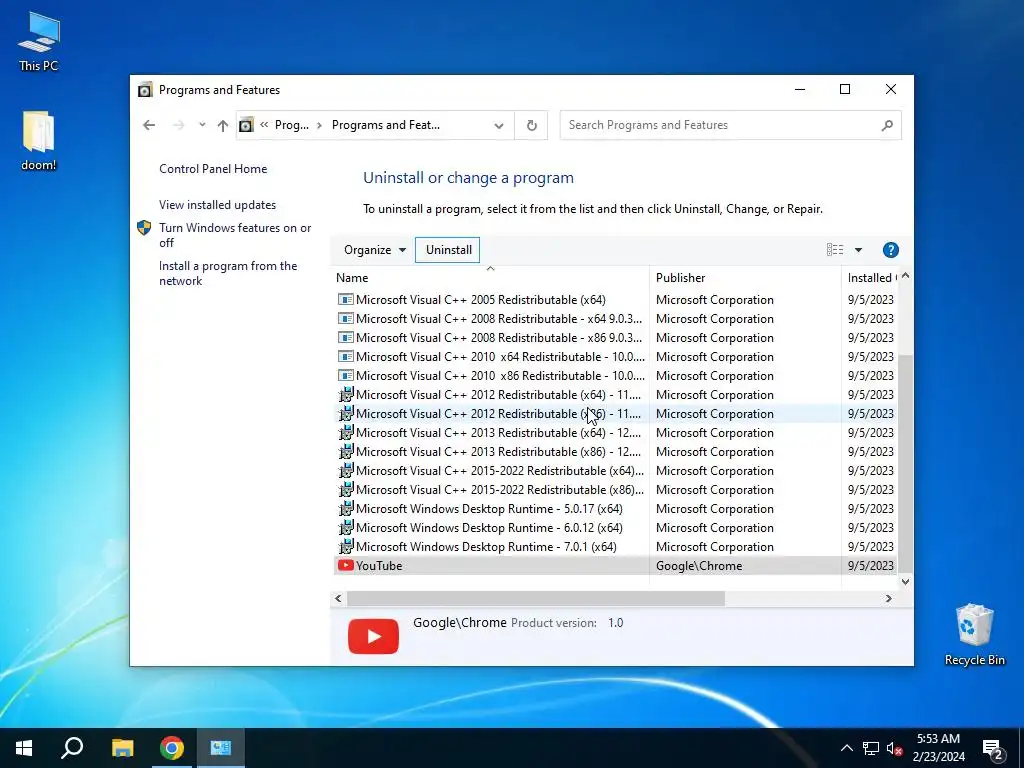1024x768 pixels.
Task: Click the Prog... breadcrumb segment
Action: [291, 125]
